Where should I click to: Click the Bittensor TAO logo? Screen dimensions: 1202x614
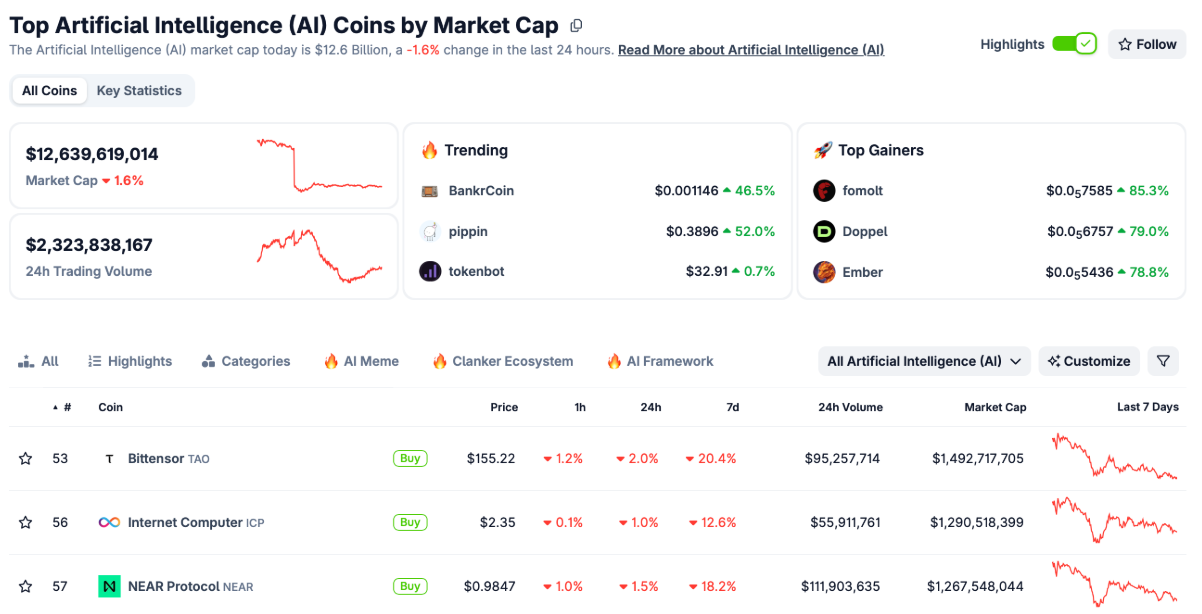(110, 458)
